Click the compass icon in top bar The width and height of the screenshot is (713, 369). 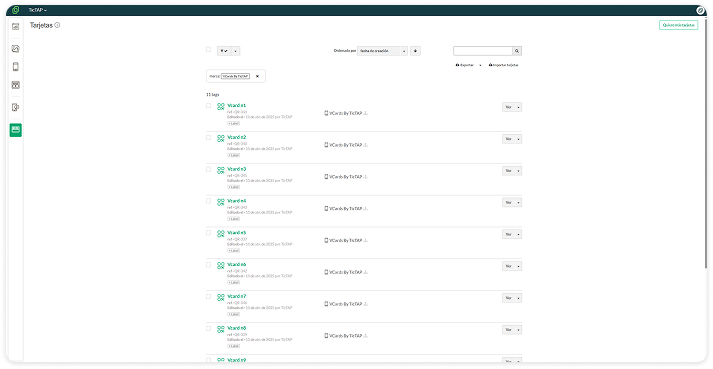700,10
